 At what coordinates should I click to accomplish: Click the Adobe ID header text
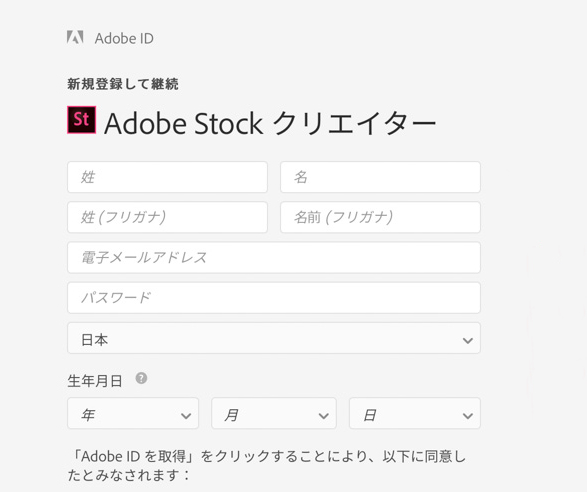tap(124, 39)
